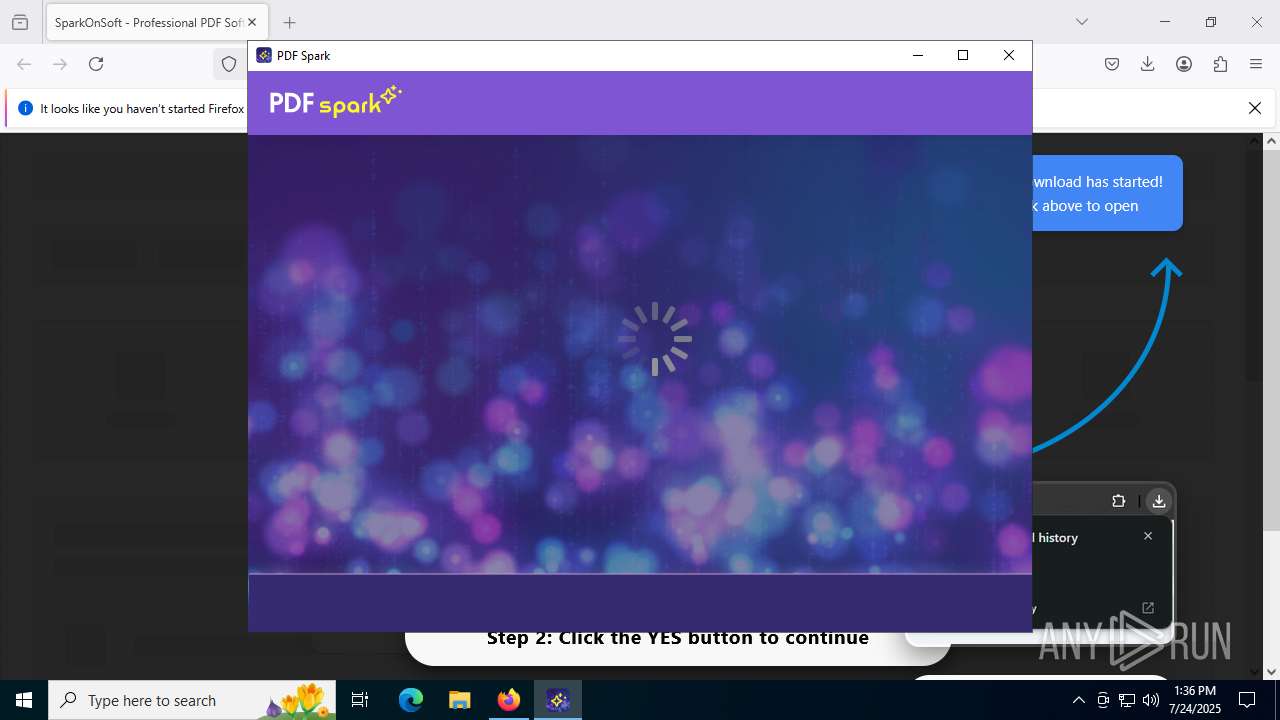Click the extensions puzzle icon in illustration
This screenshot has width=1280, height=720.
click(x=1119, y=501)
